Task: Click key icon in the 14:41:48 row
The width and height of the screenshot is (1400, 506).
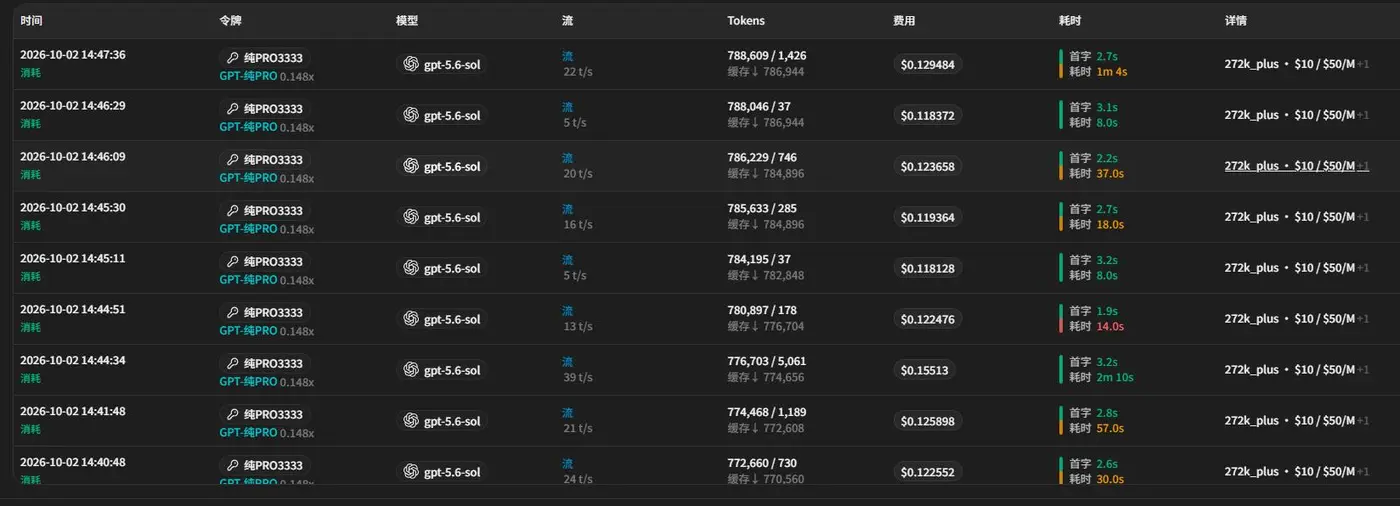Action: click(x=233, y=415)
